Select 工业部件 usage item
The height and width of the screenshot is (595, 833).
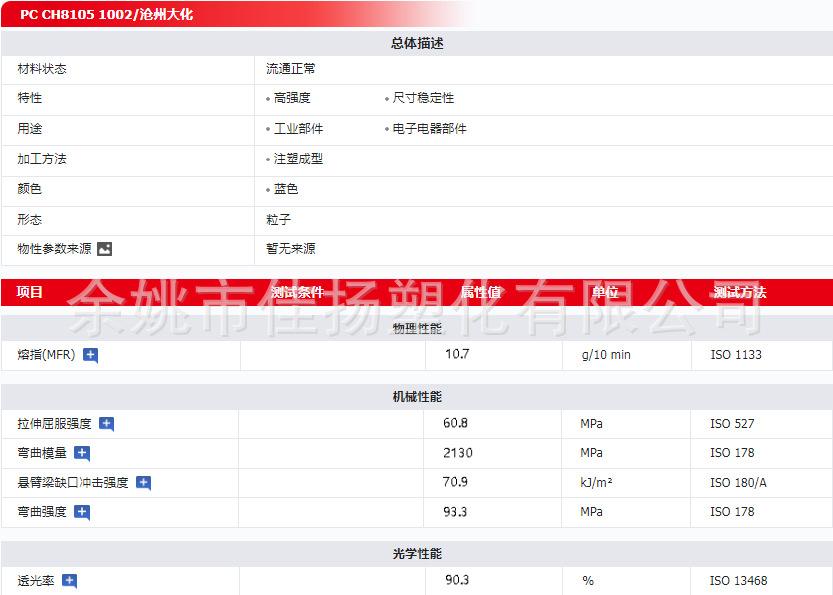click(298, 129)
